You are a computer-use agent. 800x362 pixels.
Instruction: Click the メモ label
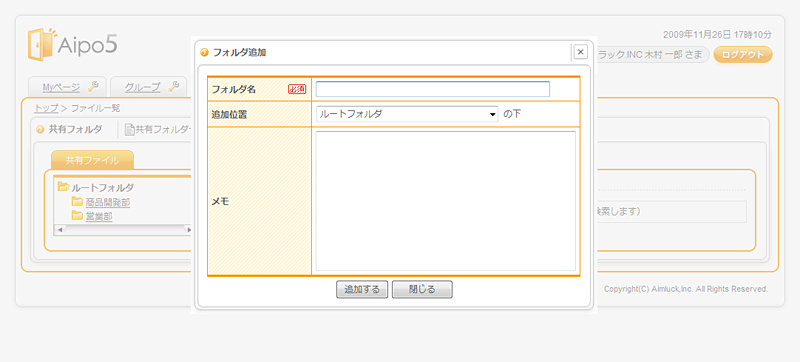[x=220, y=201]
